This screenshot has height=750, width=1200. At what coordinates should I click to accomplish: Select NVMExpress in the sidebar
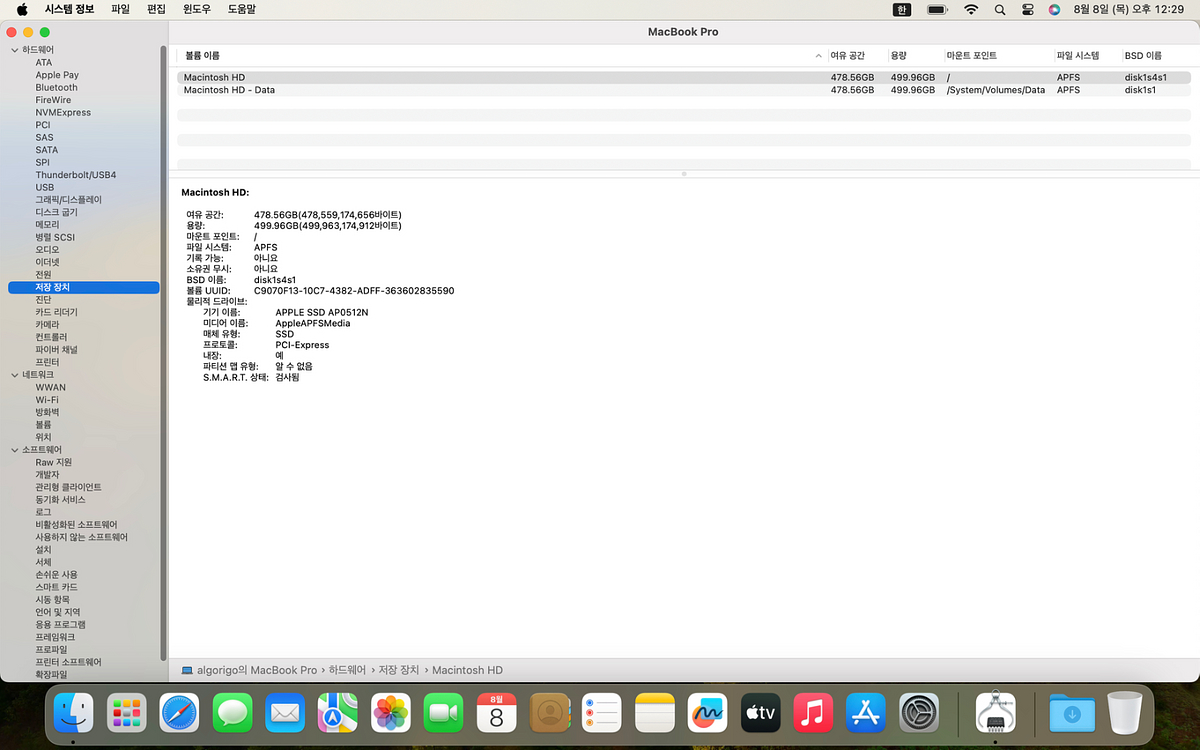pos(63,113)
